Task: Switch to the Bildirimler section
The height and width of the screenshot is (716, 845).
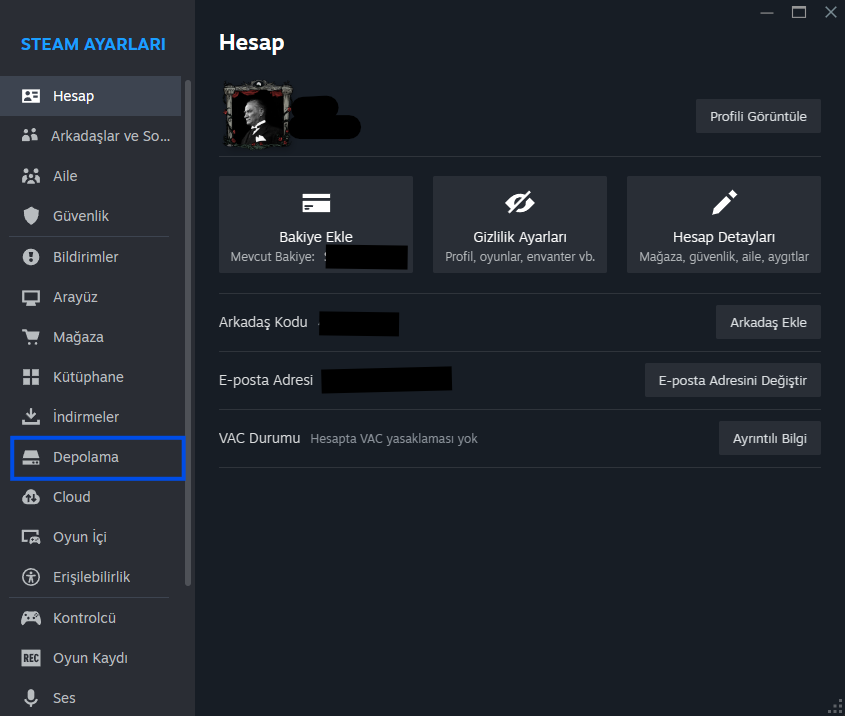Action: click(91, 257)
